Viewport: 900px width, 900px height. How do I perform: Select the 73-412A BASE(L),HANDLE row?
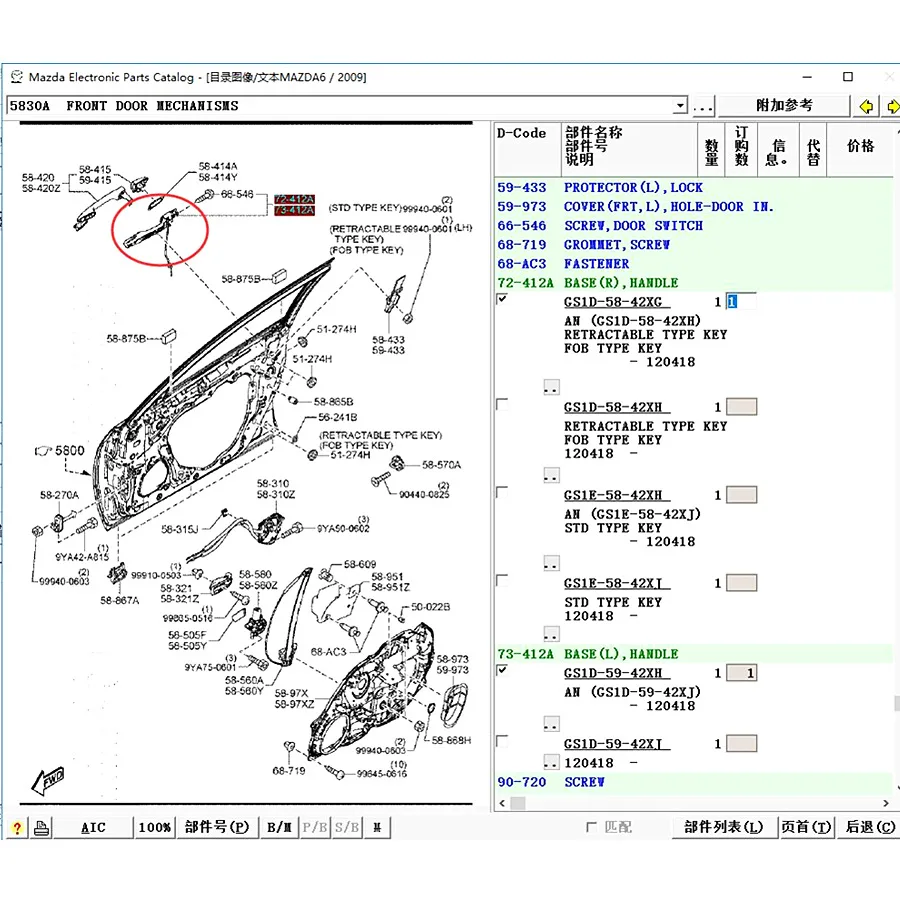click(x=693, y=654)
